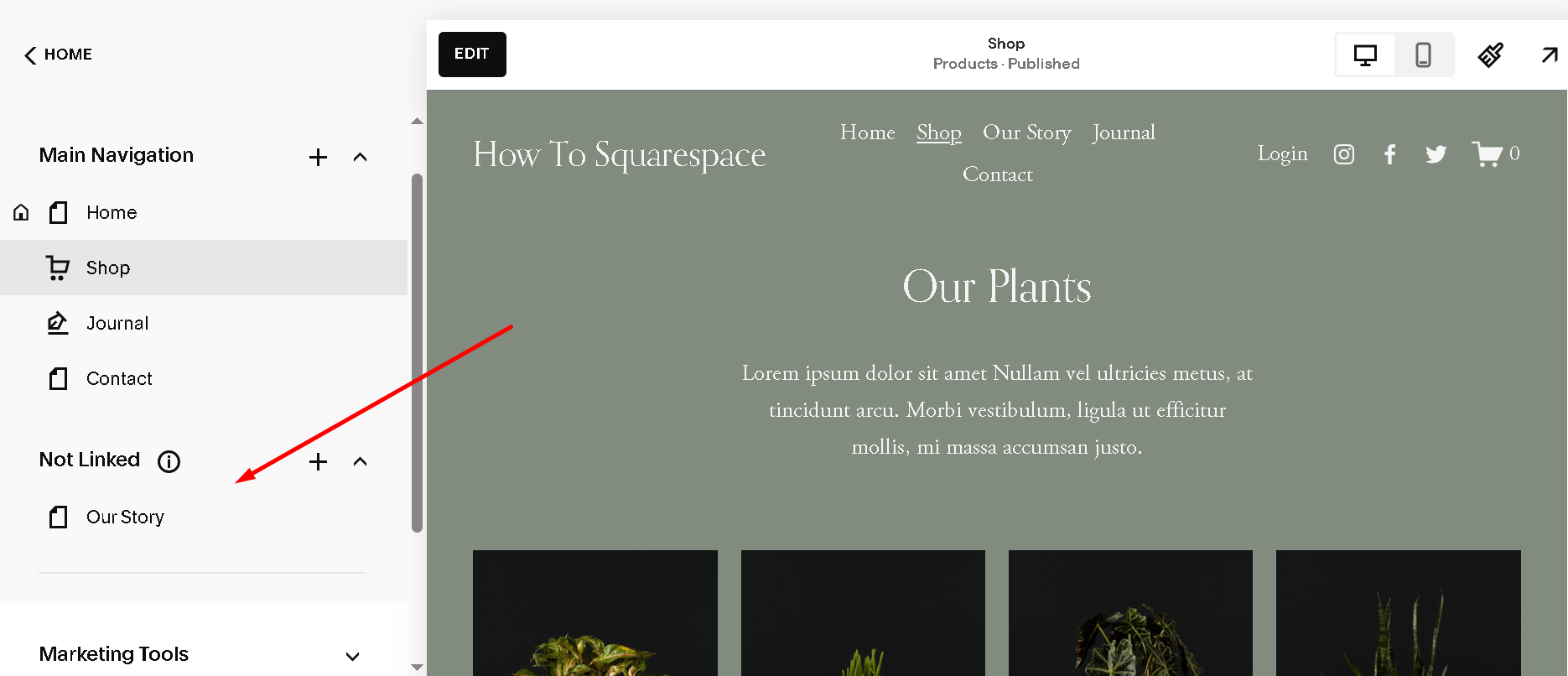Image resolution: width=1568 pixels, height=676 pixels.
Task: Click the EDIT button
Action: click(x=472, y=55)
